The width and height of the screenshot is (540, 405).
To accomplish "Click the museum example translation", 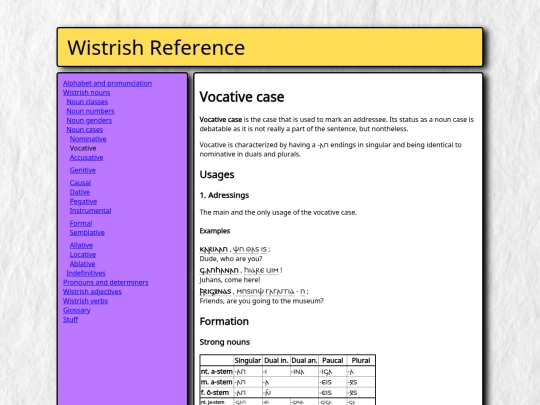I will click(x=261, y=301).
